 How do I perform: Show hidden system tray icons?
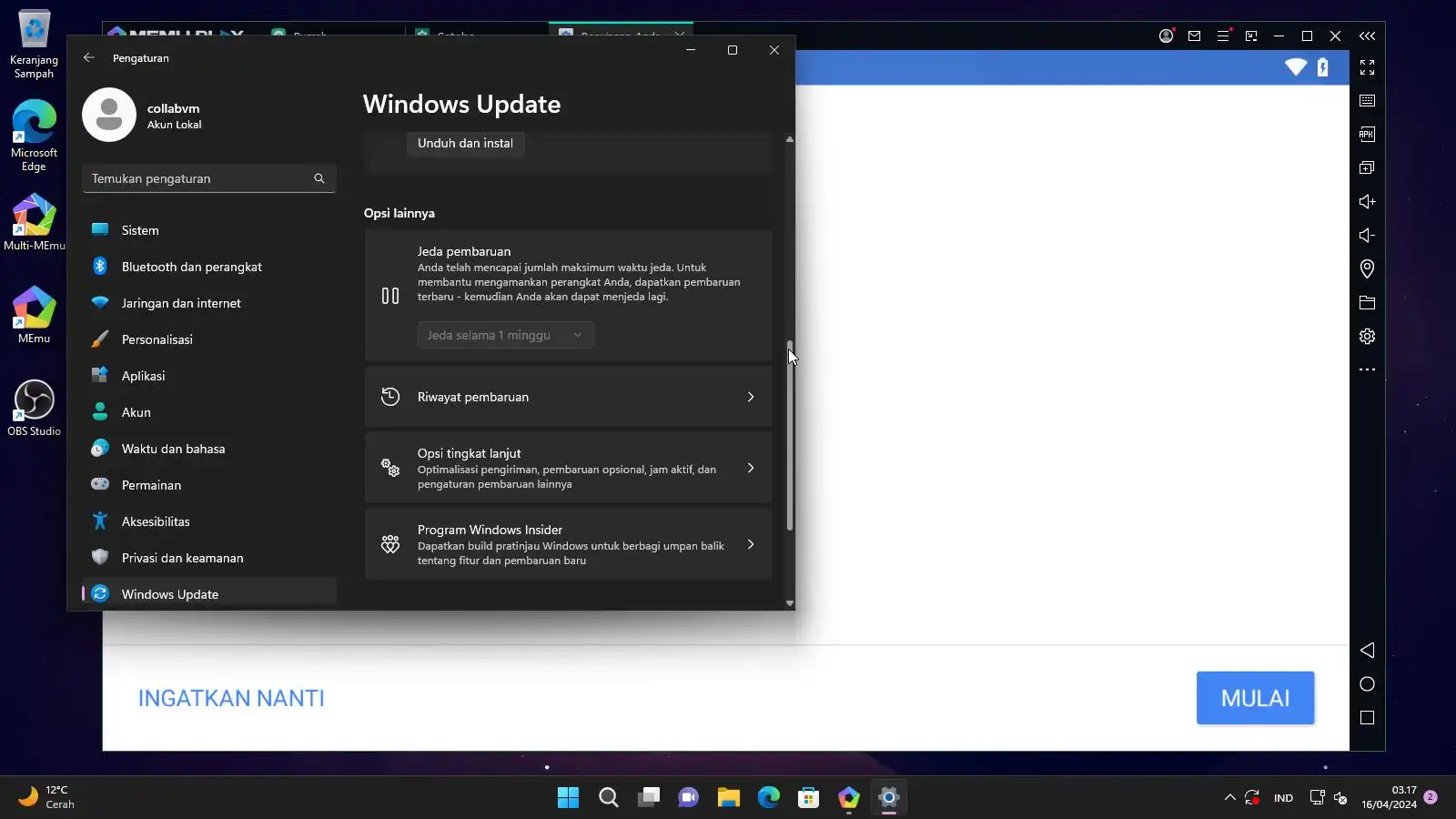[1229, 797]
